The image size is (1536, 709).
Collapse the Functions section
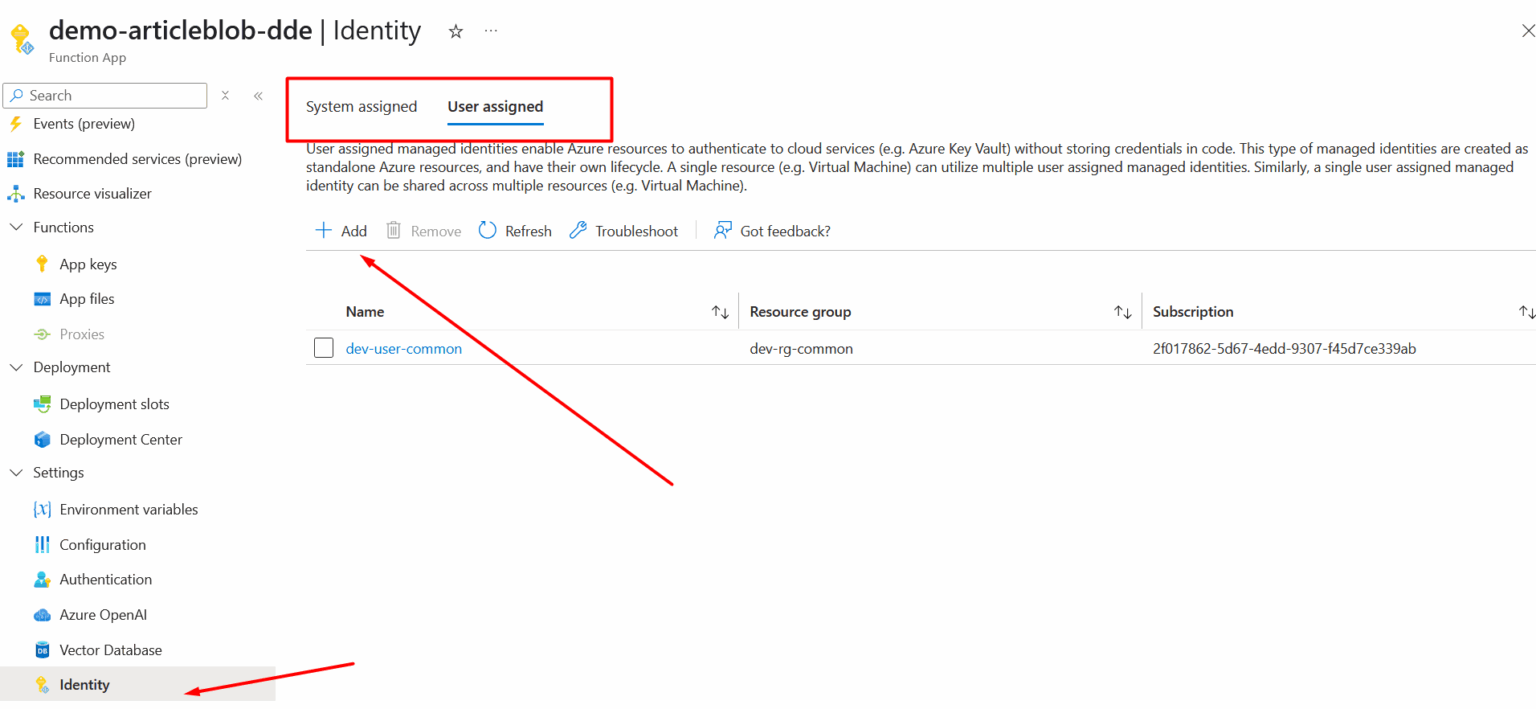pos(16,227)
